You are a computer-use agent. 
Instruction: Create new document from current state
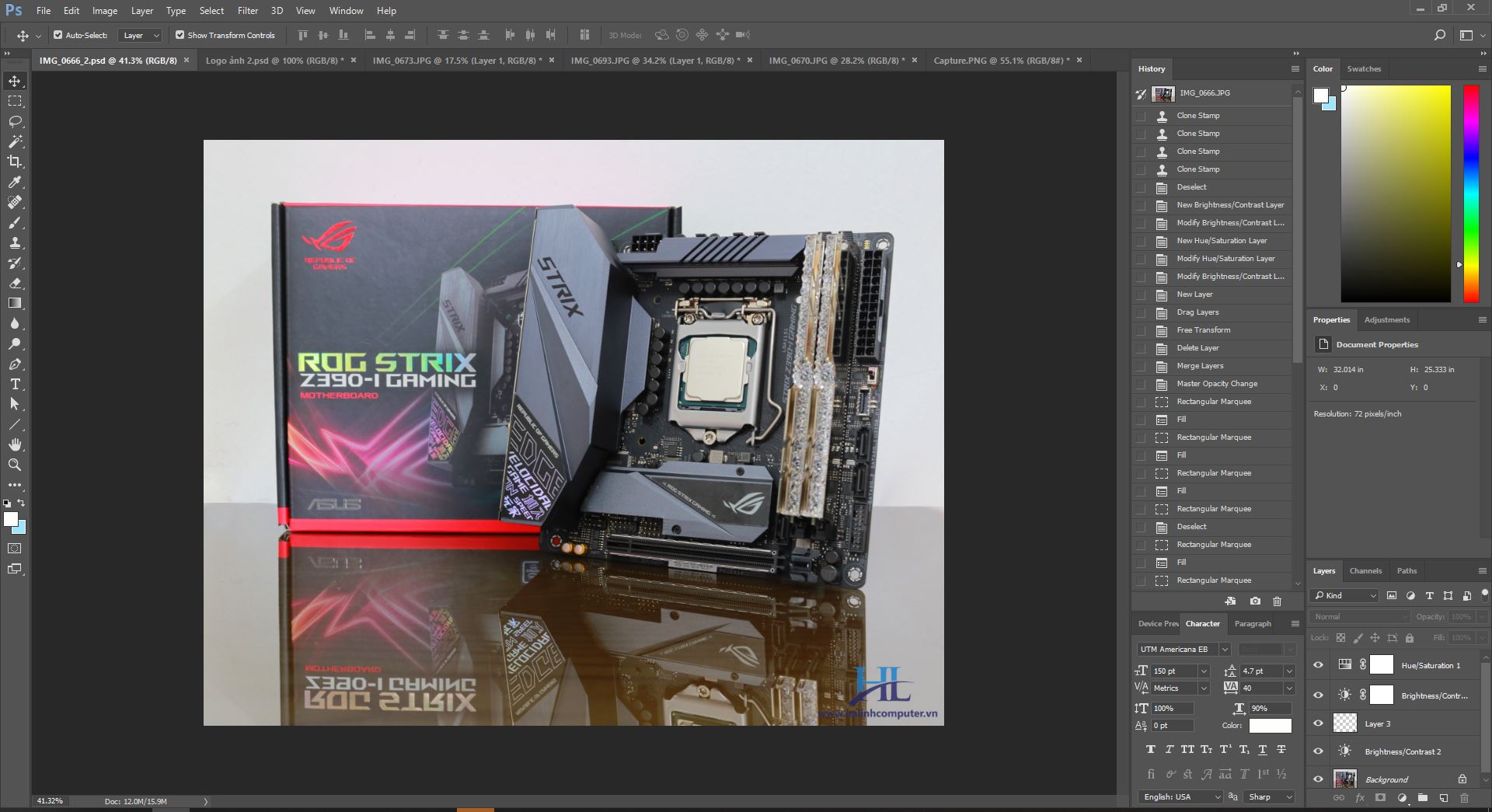tap(1230, 601)
